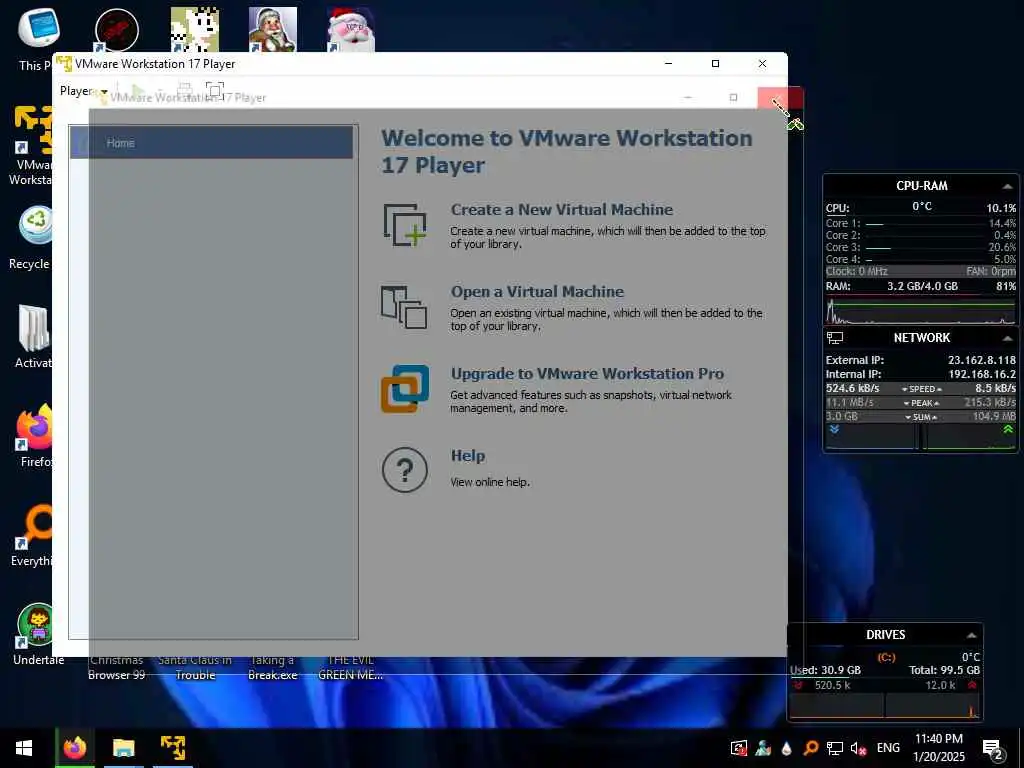The image size is (1024, 768).
Task: Open the Windows Start menu
Action: pos(24,748)
